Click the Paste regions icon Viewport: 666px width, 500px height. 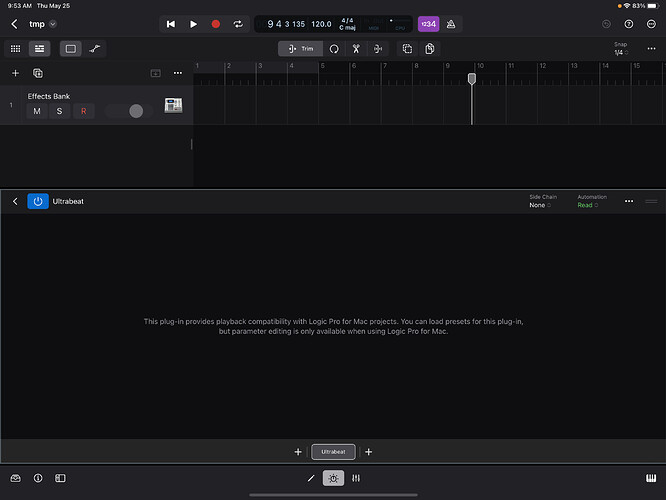[x=429, y=49]
